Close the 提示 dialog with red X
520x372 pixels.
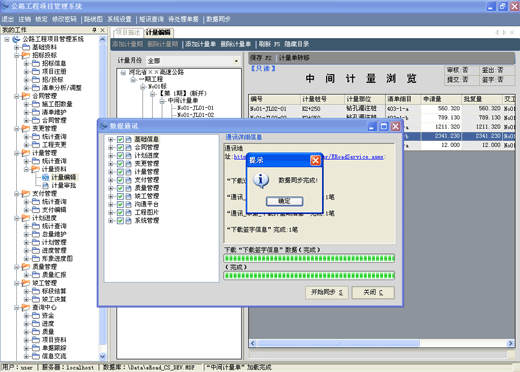(315, 160)
